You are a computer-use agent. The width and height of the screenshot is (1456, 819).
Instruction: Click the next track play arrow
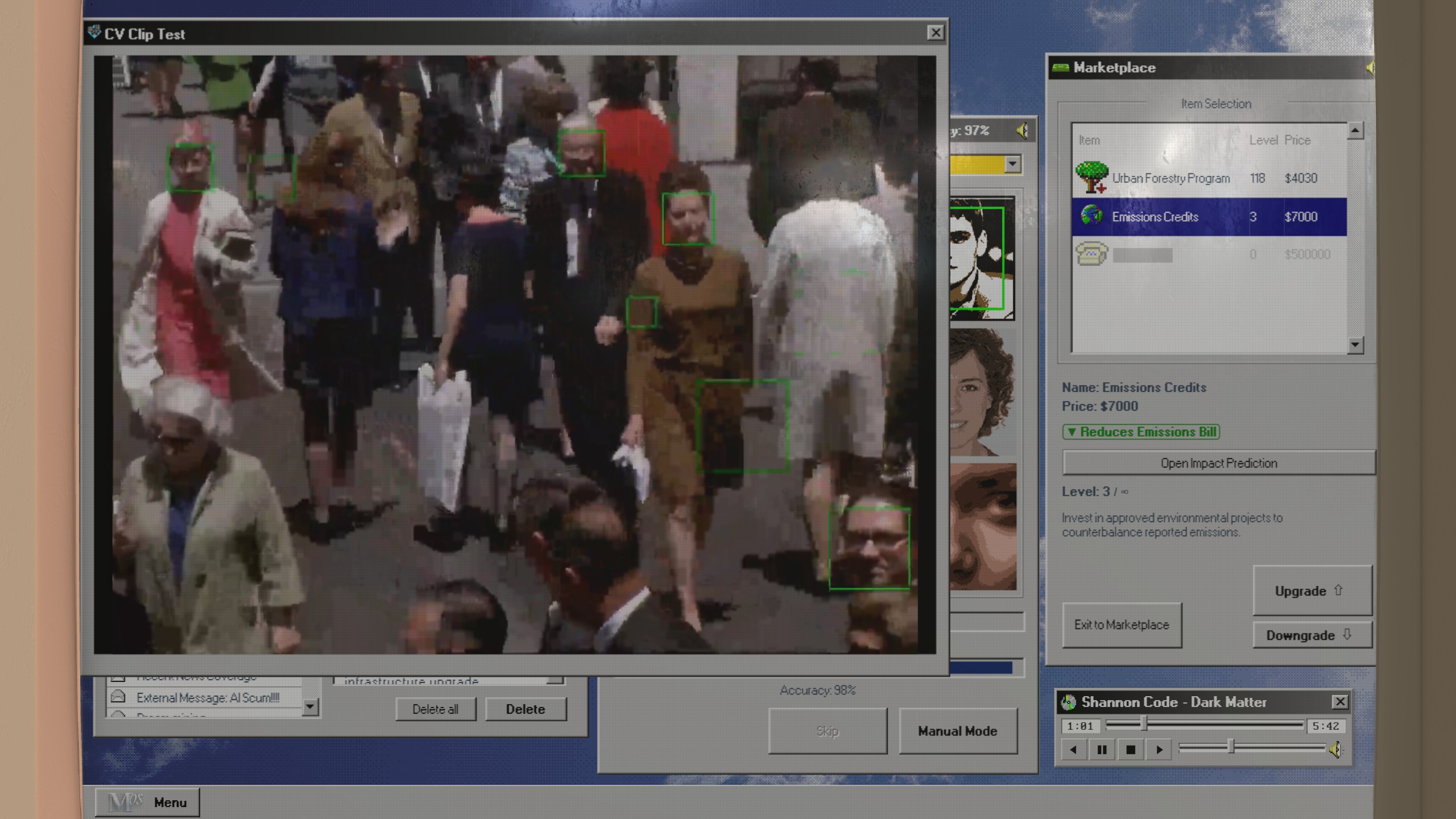[x=1159, y=750]
